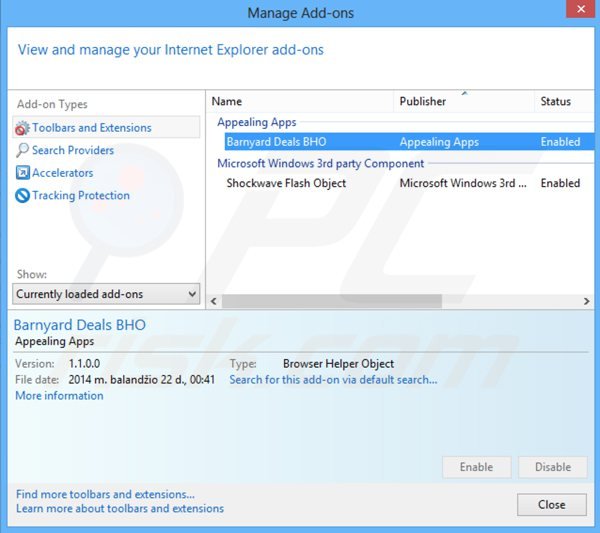Viewport: 600px width, 533px height.
Task: Click the Close button
Action: point(551,505)
